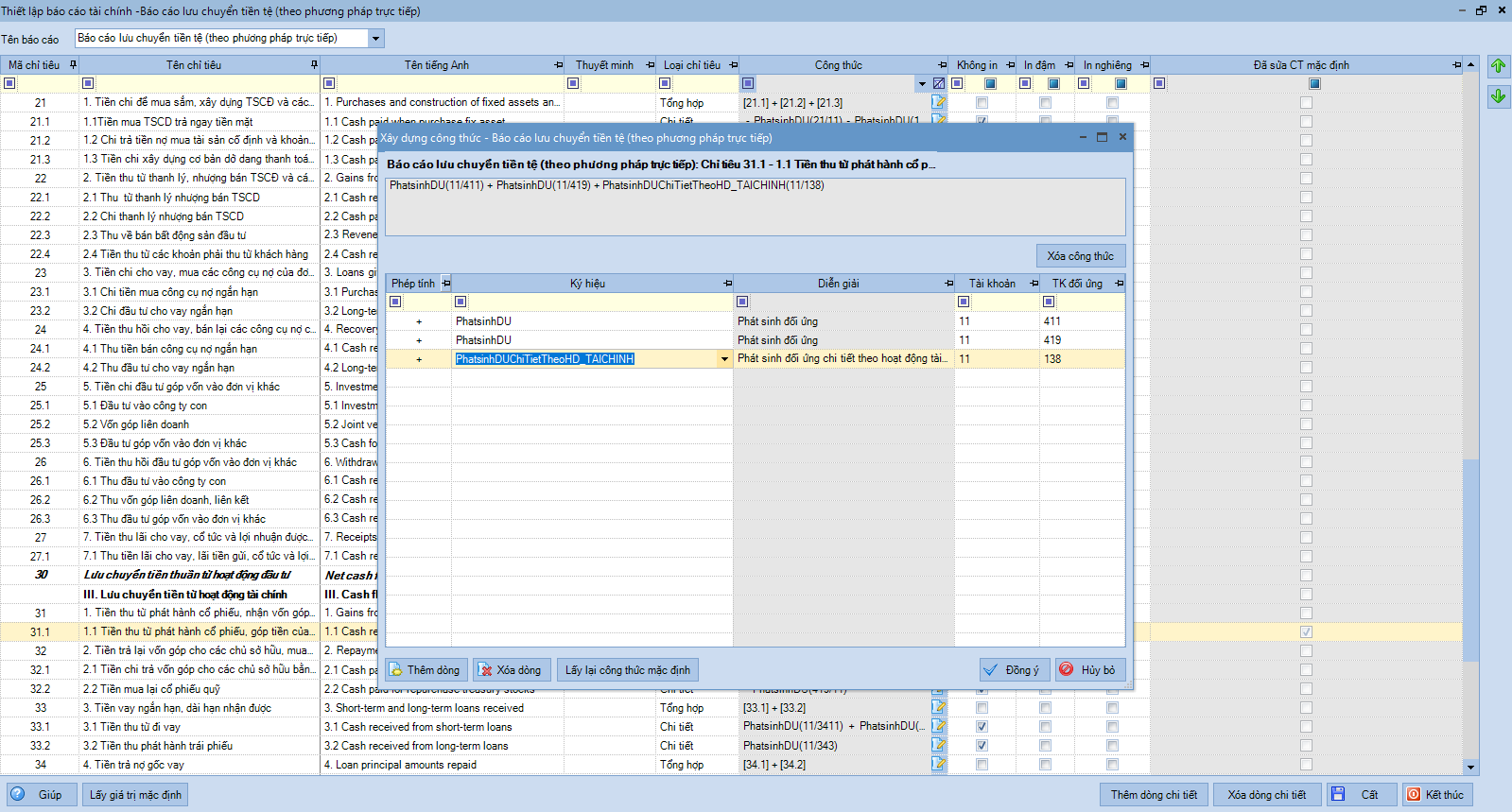Click Xóa công thức button
The height and width of the screenshot is (812, 1512).
(x=1081, y=256)
